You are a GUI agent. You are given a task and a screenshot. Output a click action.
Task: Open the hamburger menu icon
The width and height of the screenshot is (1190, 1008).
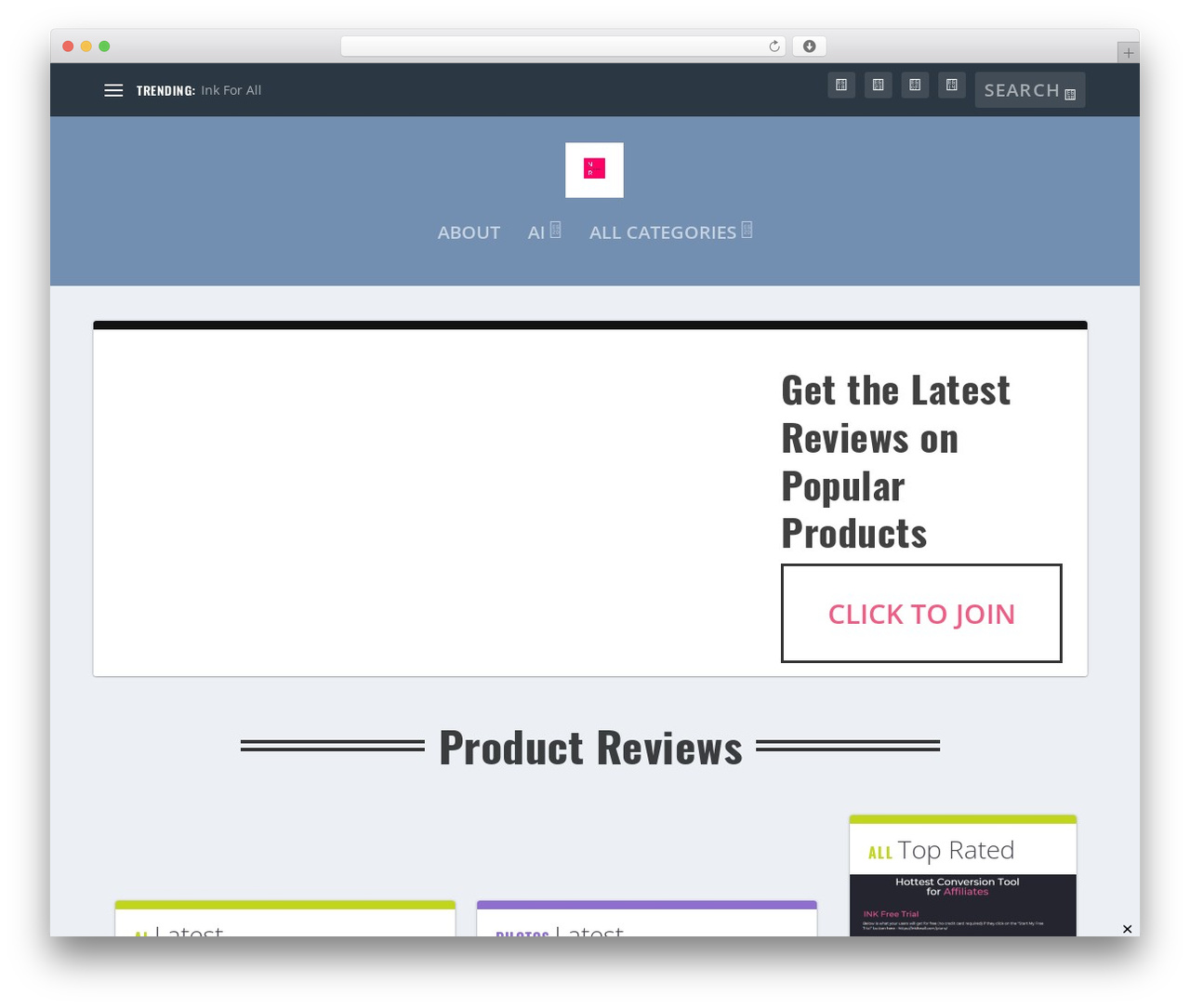113,90
